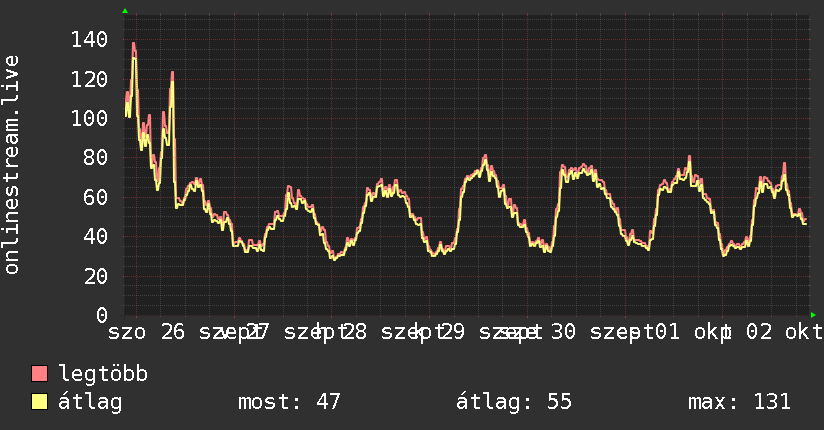The width and height of the screenshot is (824, 430).
Task: Click the 120 y-axis label
Action: 89,79
